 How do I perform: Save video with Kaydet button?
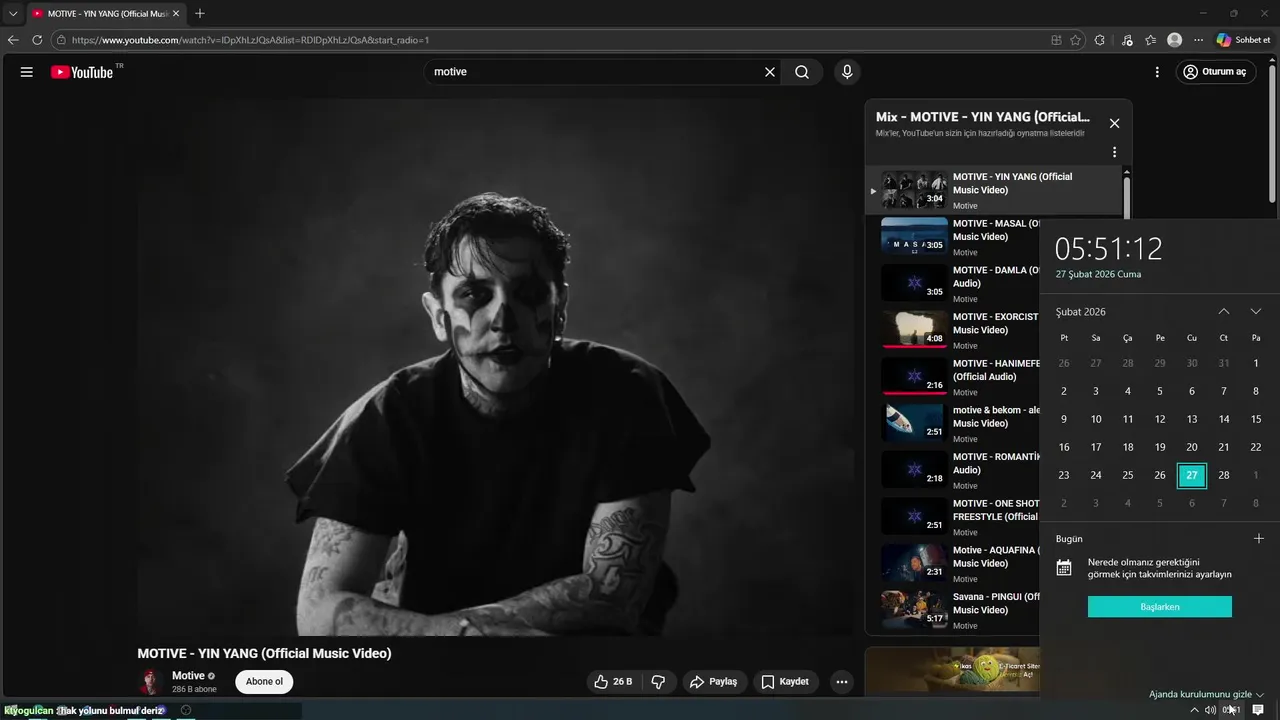pos(785,682)
